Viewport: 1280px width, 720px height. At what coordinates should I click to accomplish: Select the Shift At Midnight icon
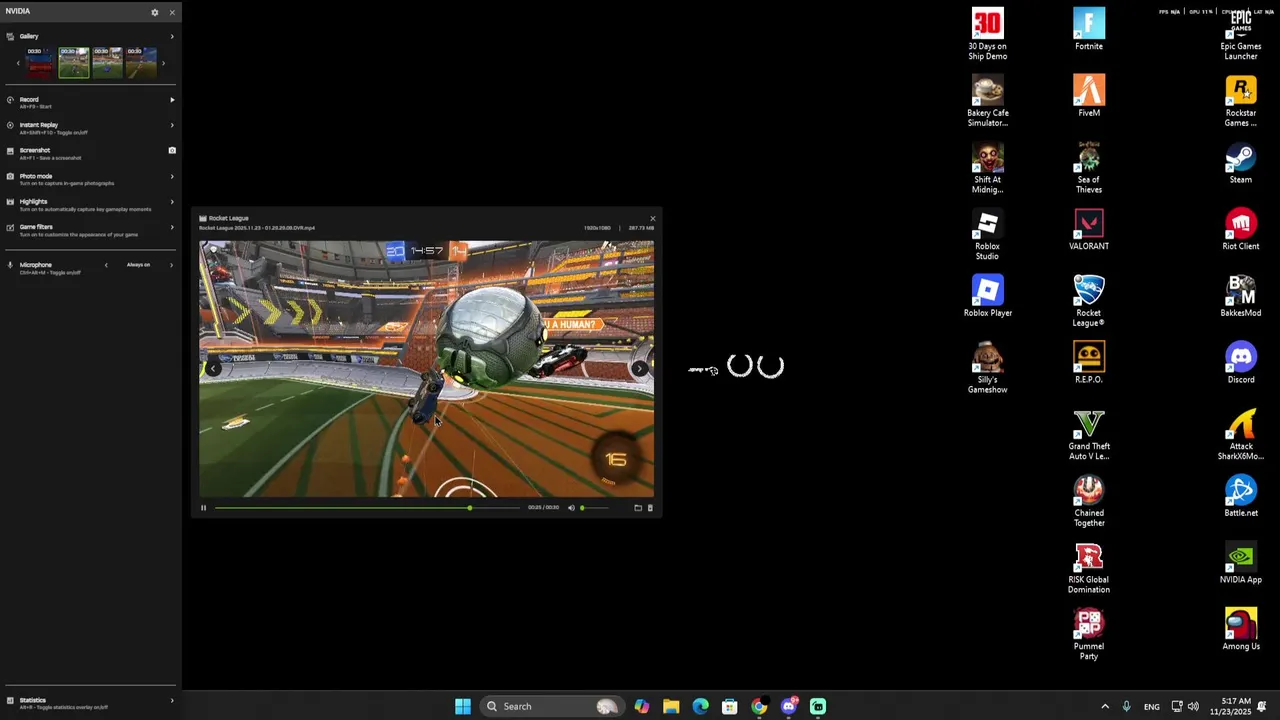coord(988,168)
